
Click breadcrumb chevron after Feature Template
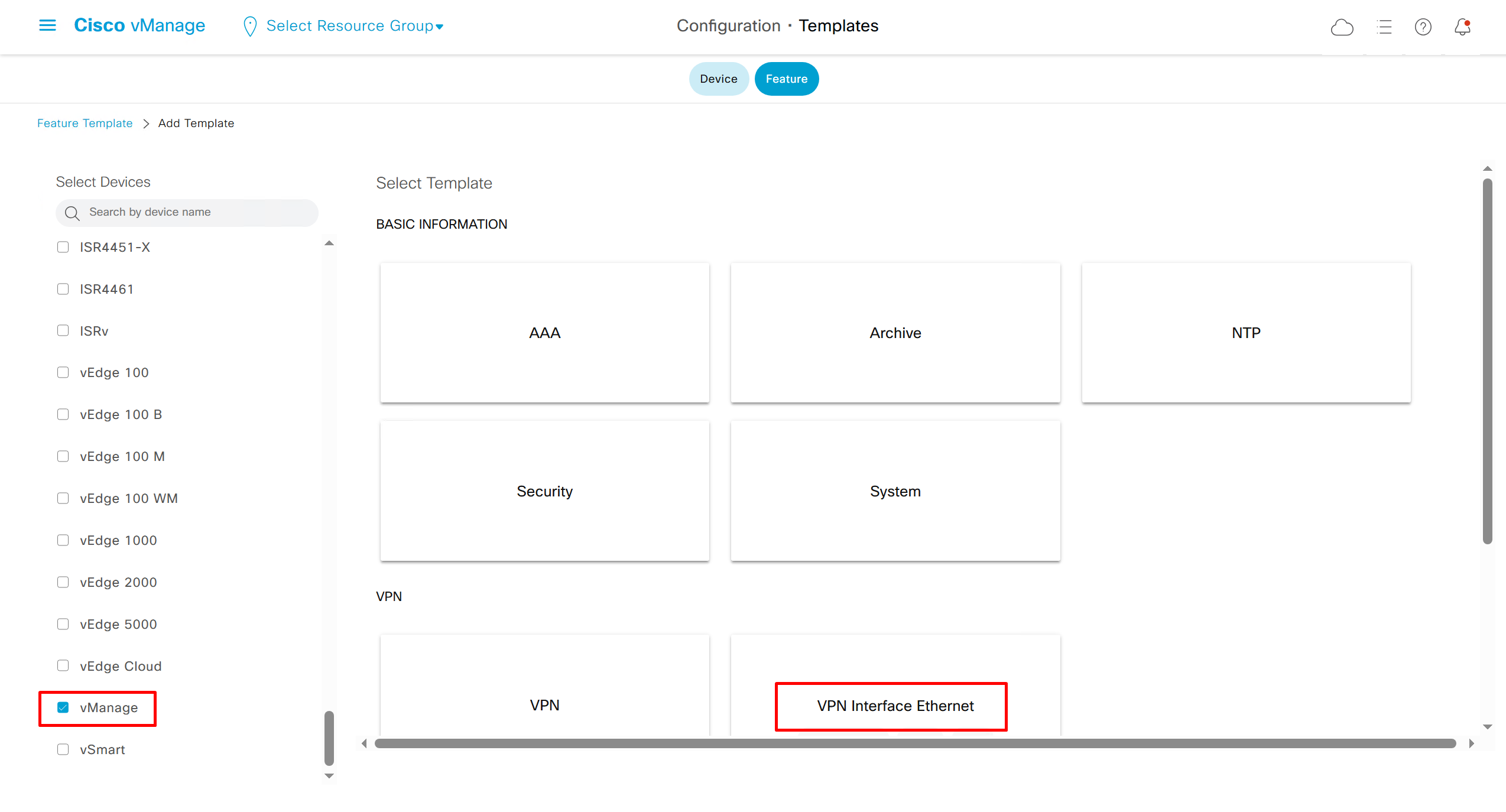(x=146, y=124)
